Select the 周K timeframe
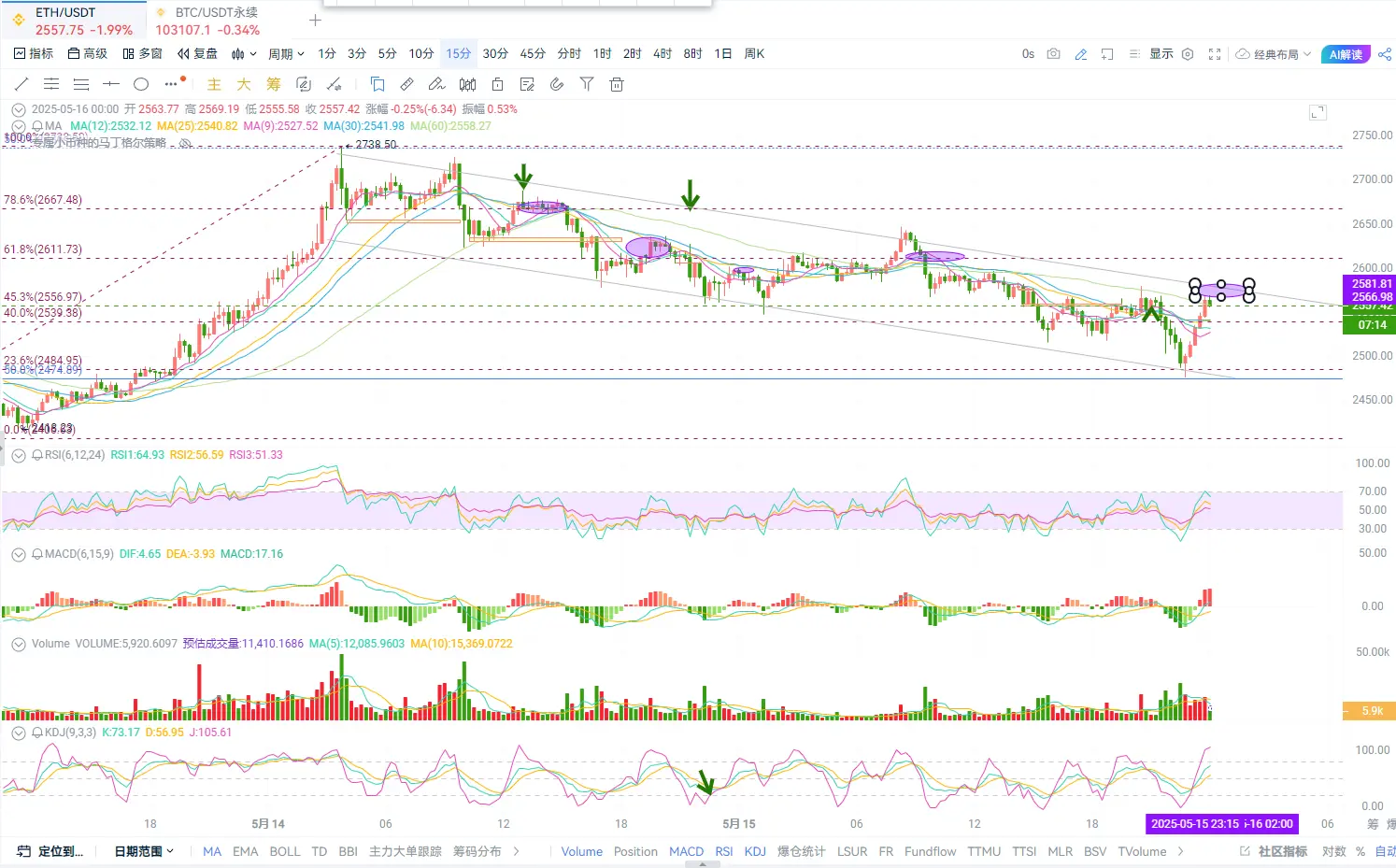The image size is (1396, 868). 754,54
